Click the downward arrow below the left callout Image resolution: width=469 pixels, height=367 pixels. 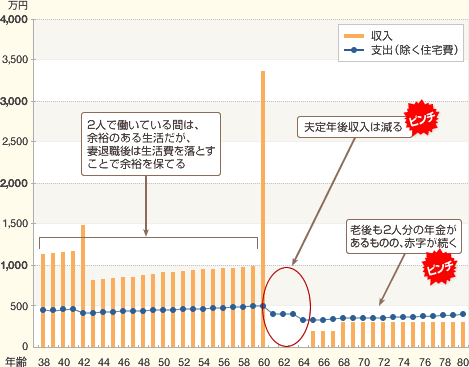[146, 206]
